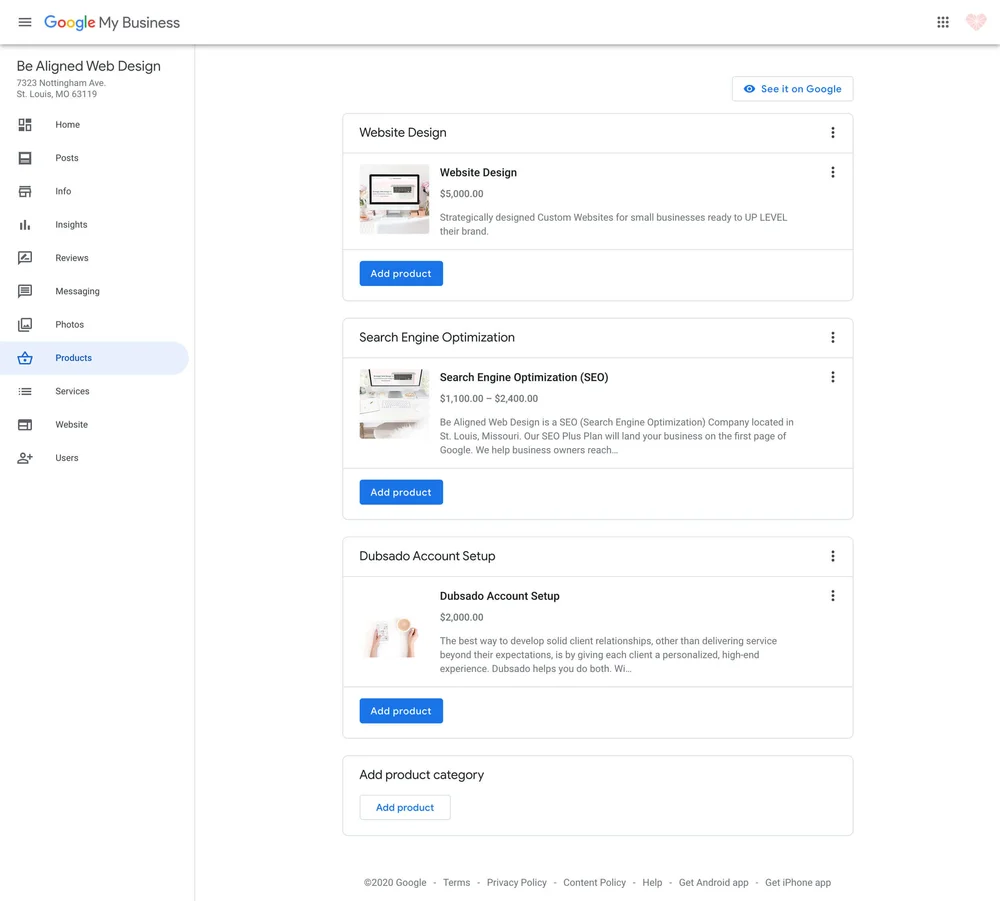Select the Home icon in the sidebar
The image size is (1000, 901).
[24, 124]
